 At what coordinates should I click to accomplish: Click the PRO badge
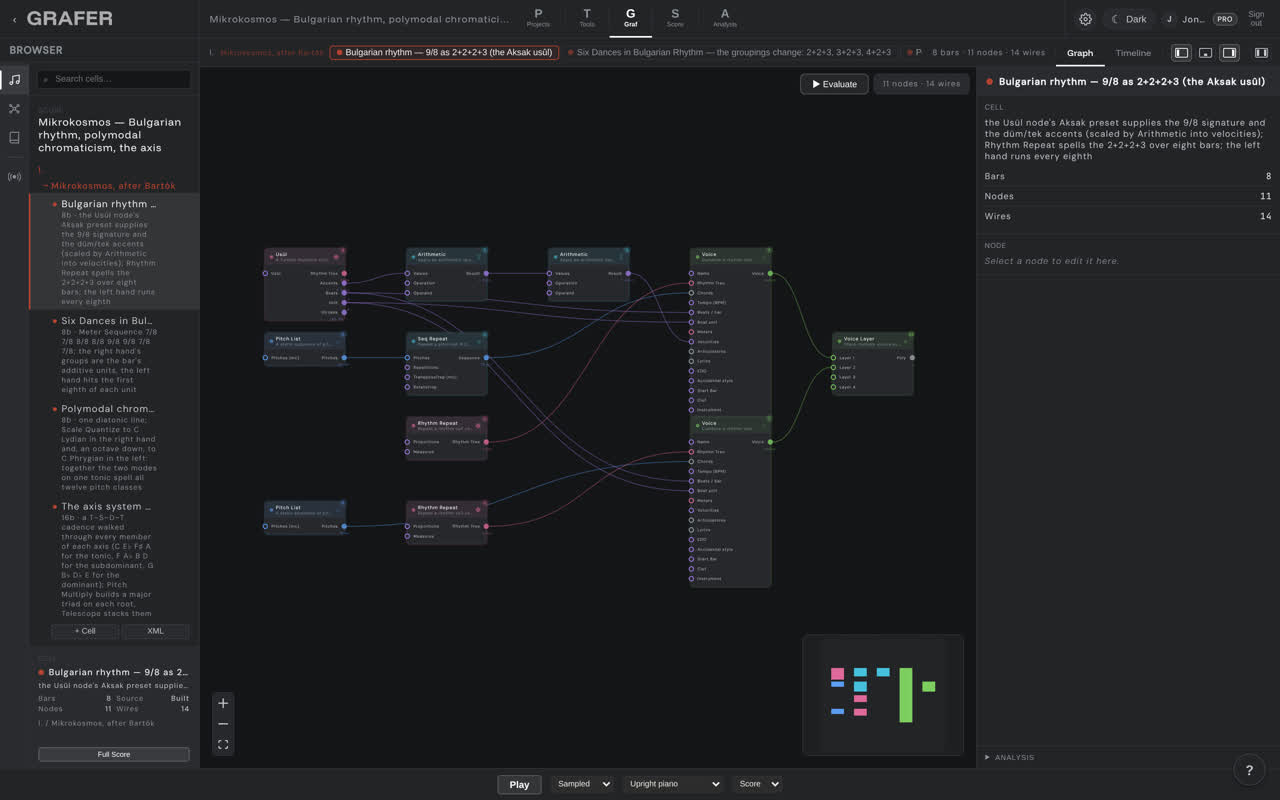coord(1224,19)
